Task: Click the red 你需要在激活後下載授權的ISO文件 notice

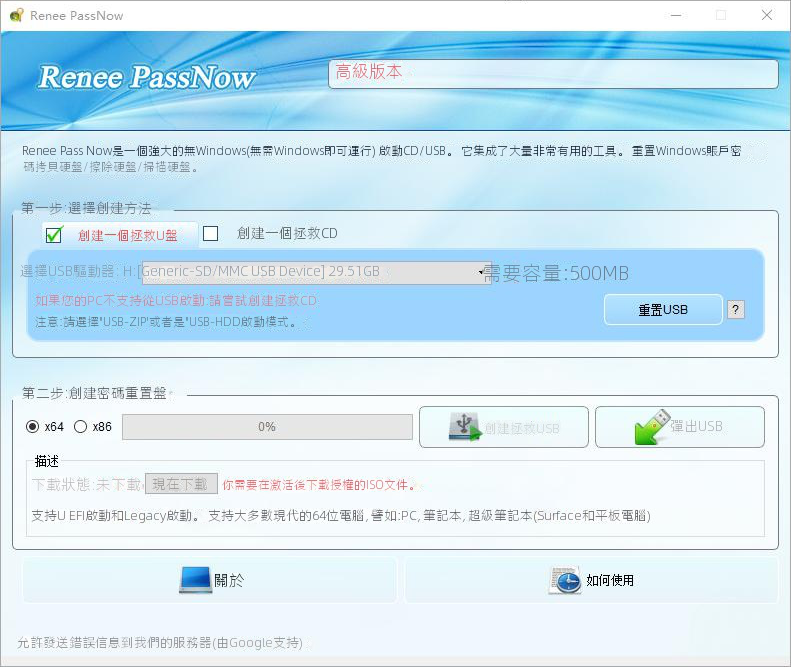Action: coord(319,485)
